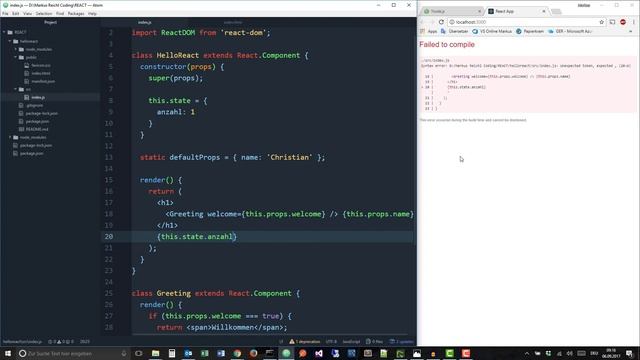Viewport: 640px width, 360px height.
Task: Click the deprecation warning in status bar
Action: coord(304,342)
